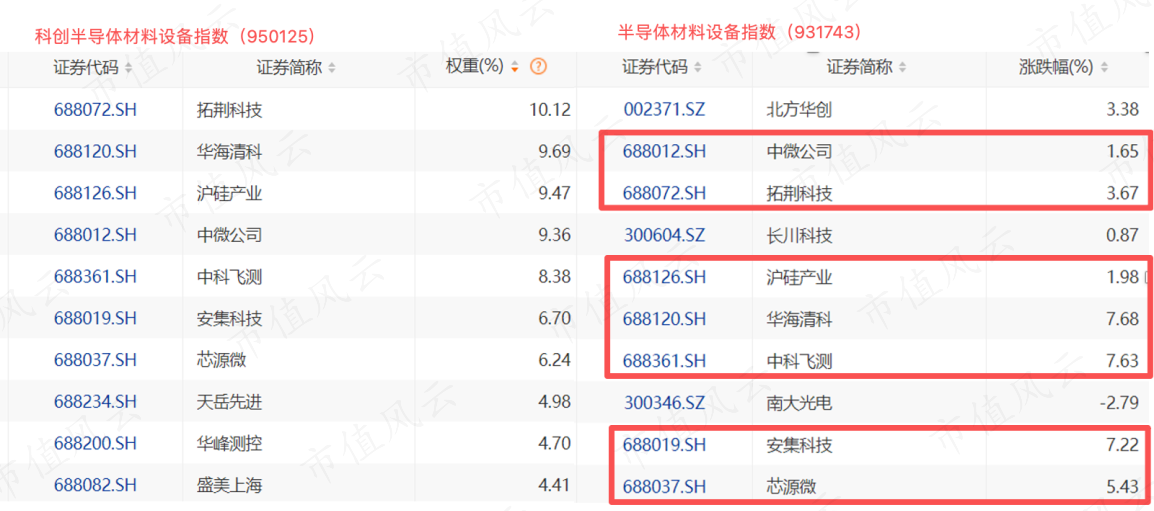The height and width of the screenshot is (511, 1154).
Task: Click the change value -2.79
Action: point(1120,403)
